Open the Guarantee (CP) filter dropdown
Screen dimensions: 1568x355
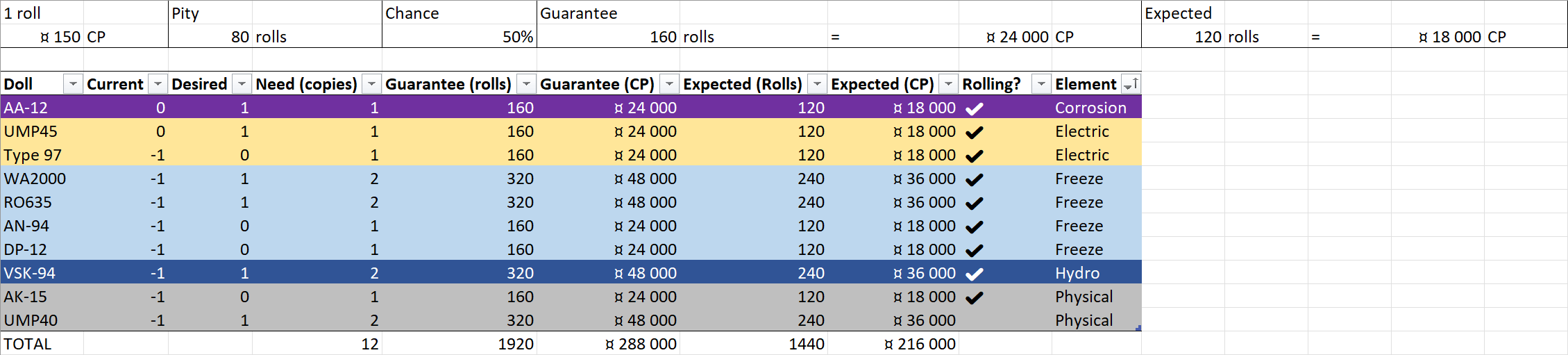tap(669, 84)
